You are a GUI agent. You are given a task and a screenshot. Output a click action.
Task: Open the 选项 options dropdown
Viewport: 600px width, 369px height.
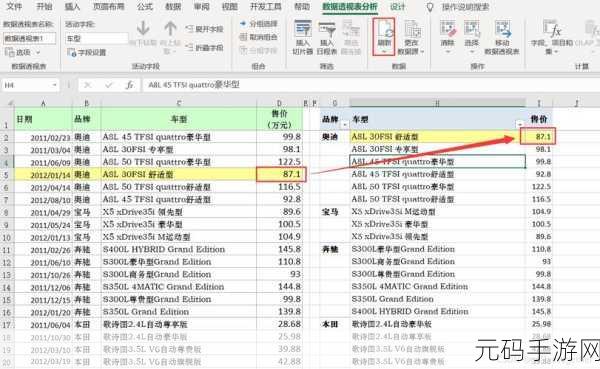(23, 52)
